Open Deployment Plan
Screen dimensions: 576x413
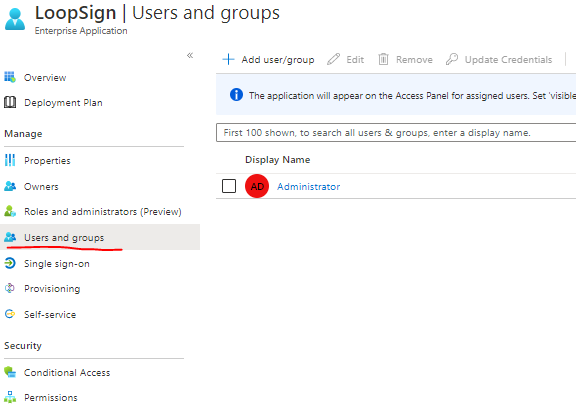click(x=63, y=103)
